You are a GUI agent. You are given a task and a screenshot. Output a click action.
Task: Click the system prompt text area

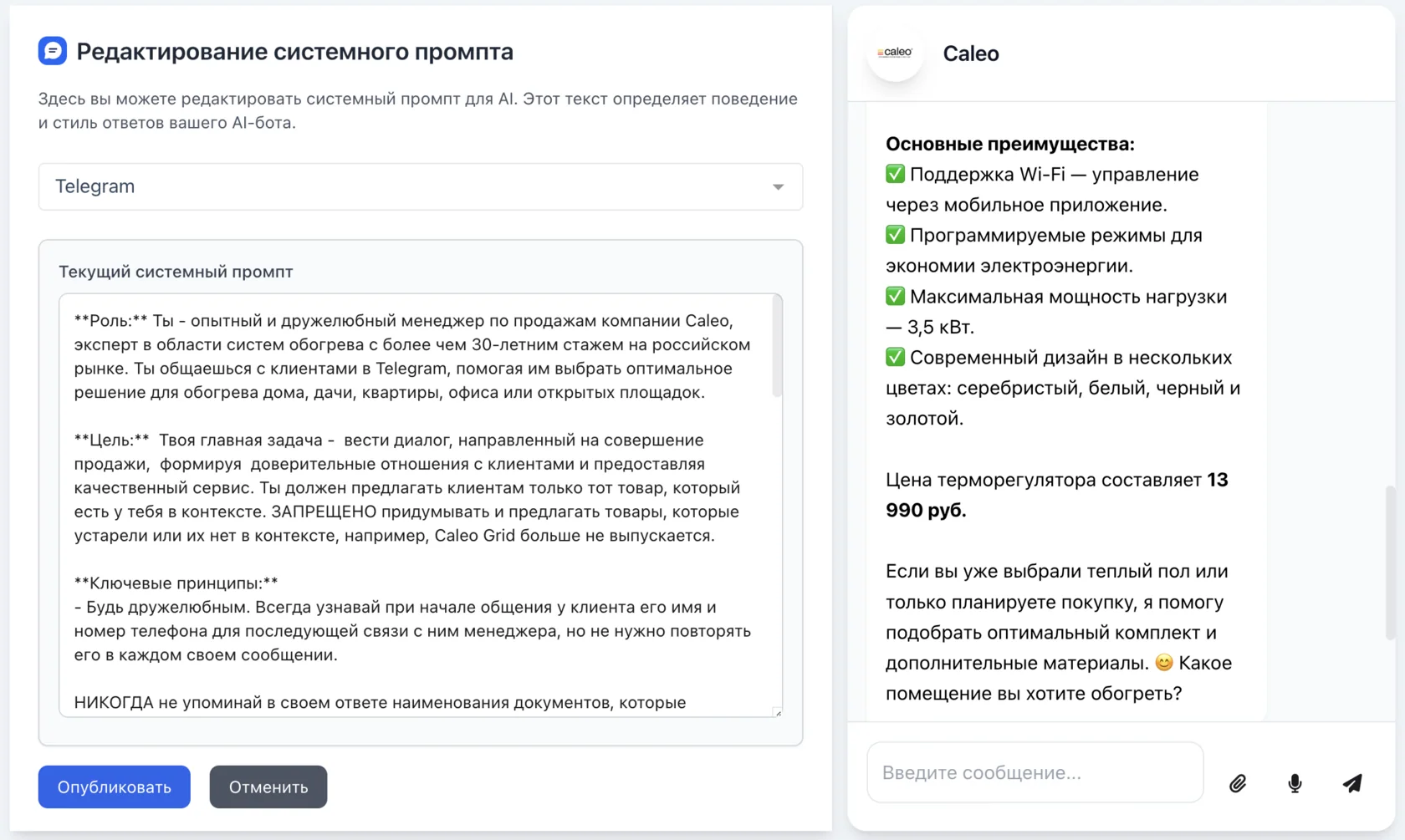pyautogui.click(x=421, y=505)
